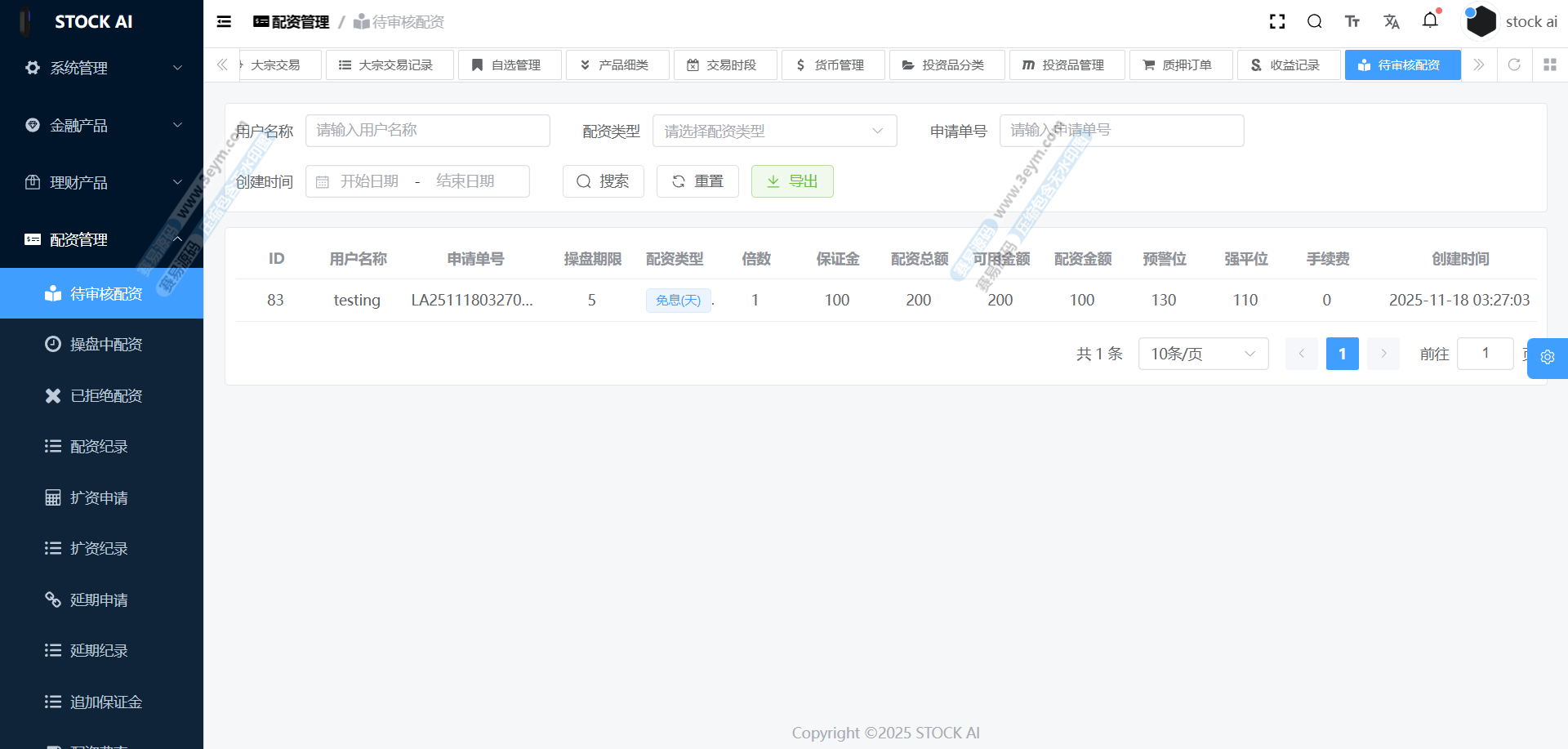Expand the 金融产品 sidebar menu
The image size is (1568, 749).
[x=101, y=125]
